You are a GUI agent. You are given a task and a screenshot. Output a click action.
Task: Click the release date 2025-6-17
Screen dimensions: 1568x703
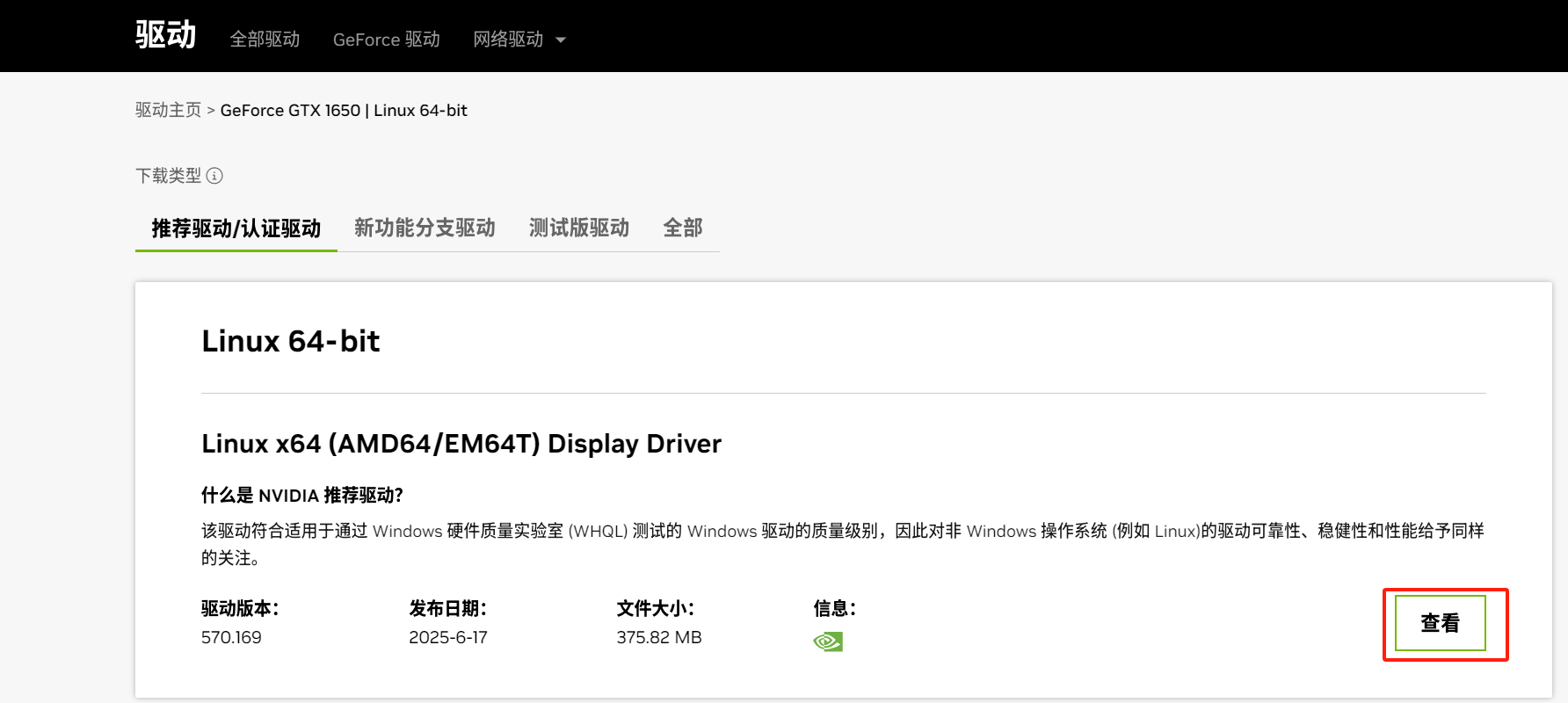(448, 637)
